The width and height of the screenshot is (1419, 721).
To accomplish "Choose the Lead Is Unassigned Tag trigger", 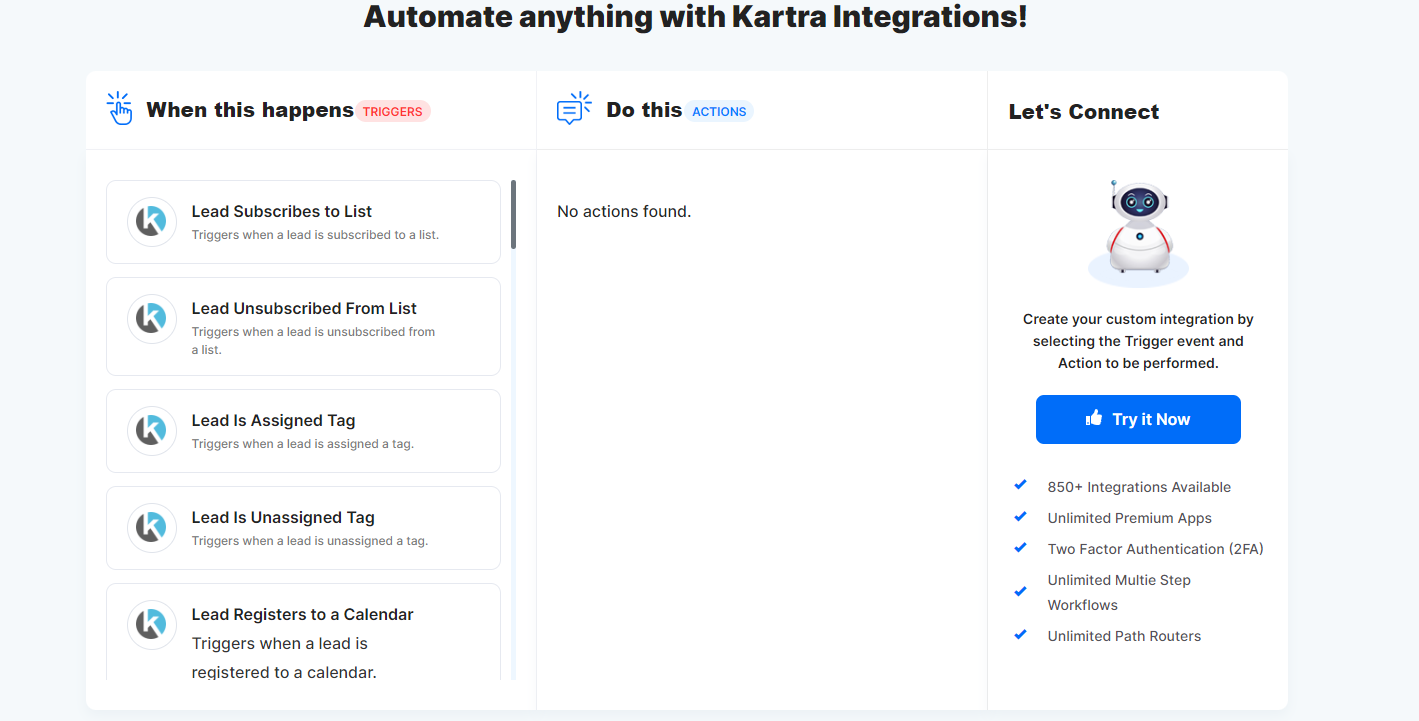I will 303,528.
